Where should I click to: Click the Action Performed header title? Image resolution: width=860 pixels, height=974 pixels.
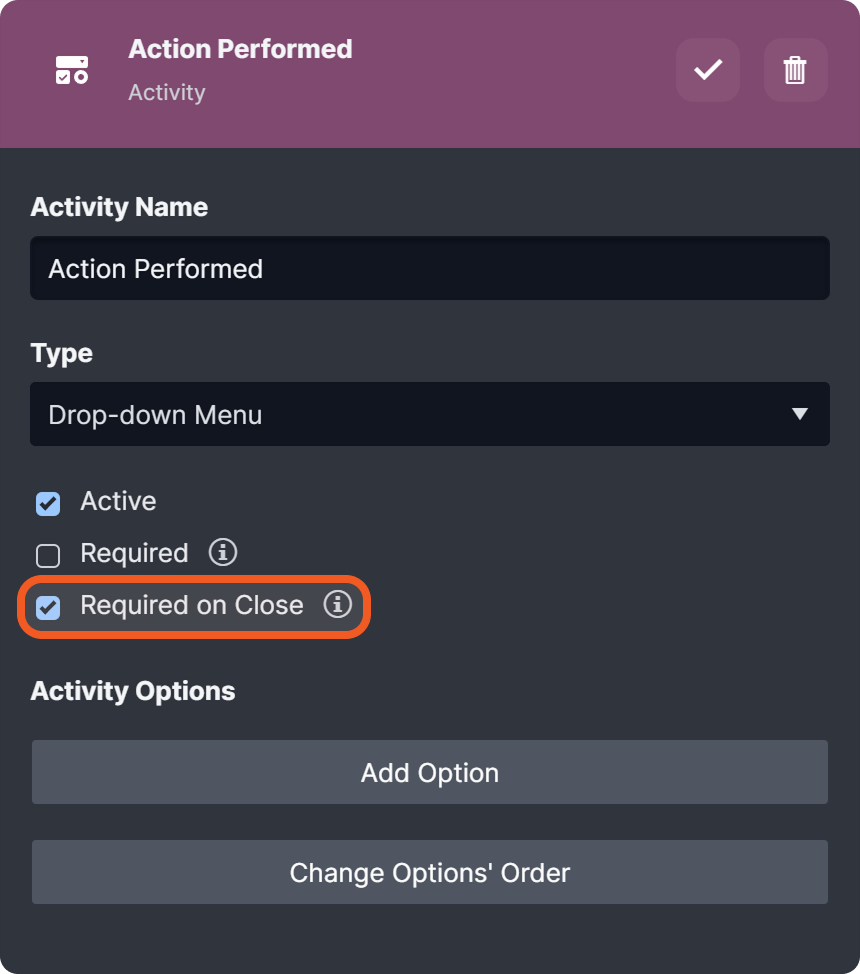240,49
